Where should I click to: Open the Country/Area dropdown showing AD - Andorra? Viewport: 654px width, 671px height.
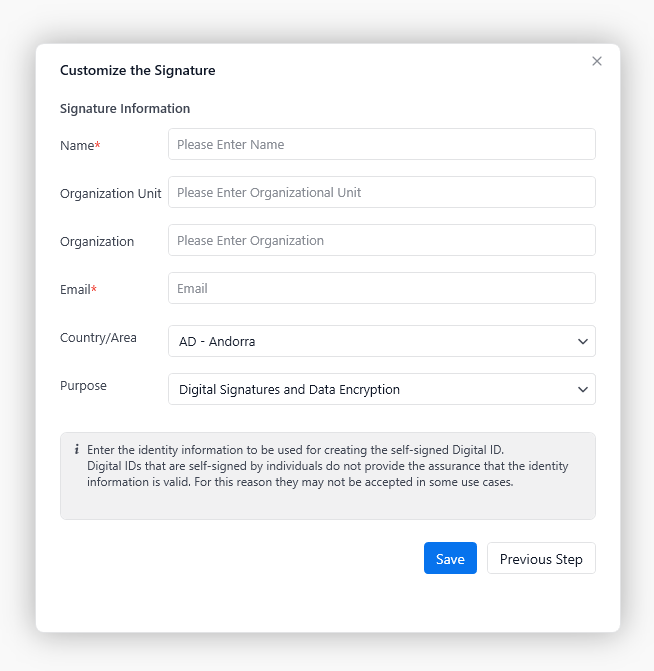coord(381,341)
